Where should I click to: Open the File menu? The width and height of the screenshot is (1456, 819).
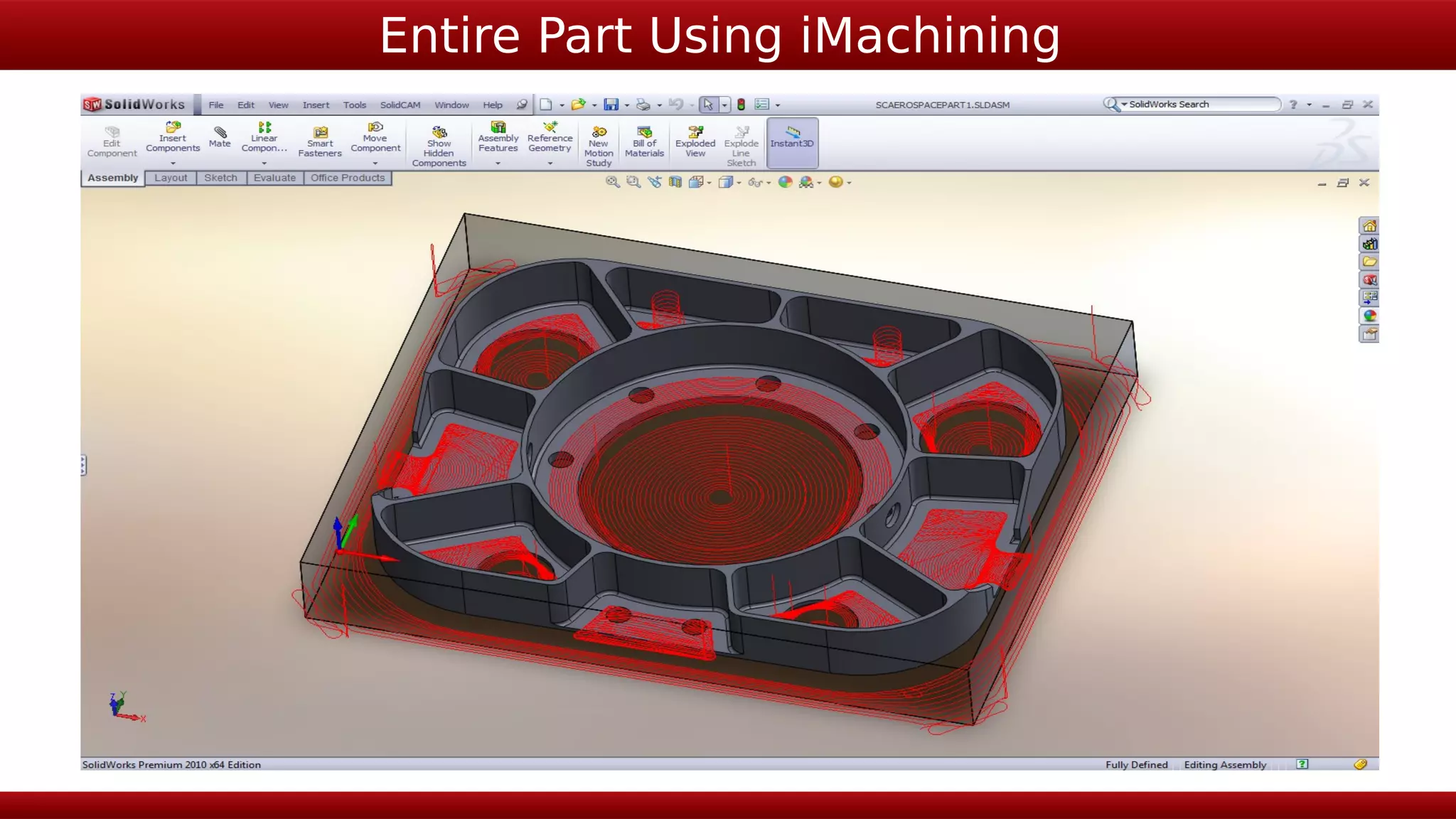coord(216,105)
